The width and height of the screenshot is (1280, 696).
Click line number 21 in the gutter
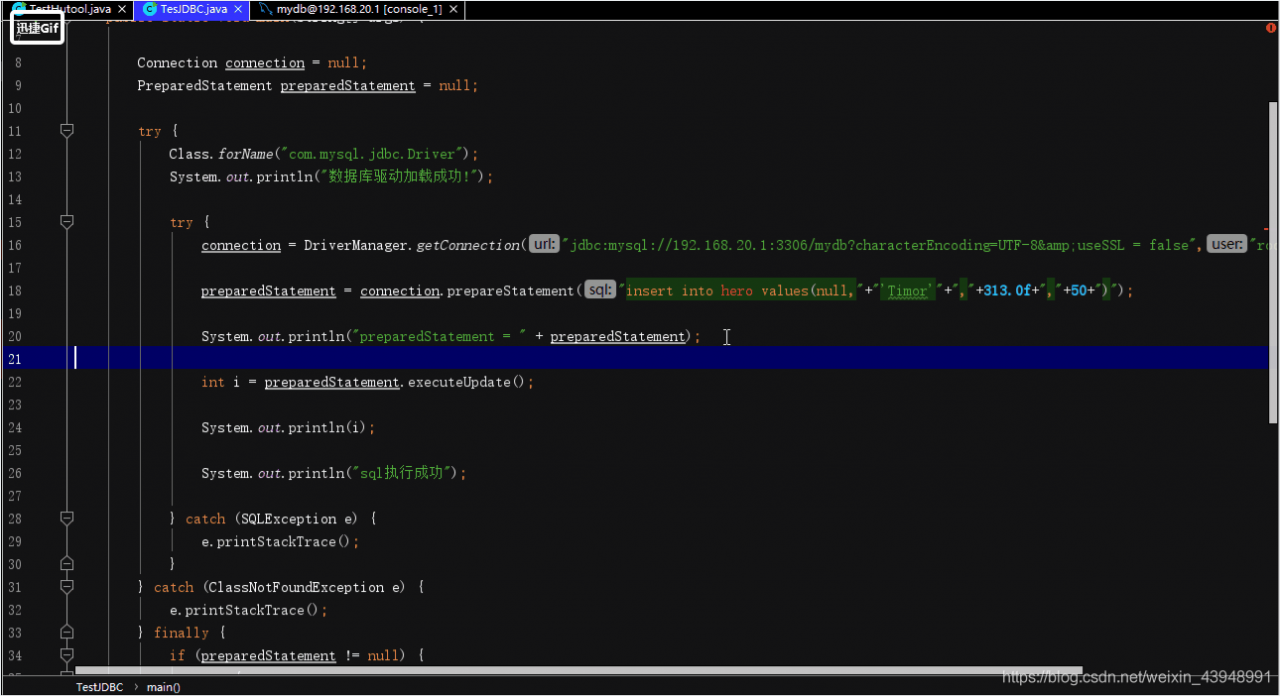click(x=14, y=359)
